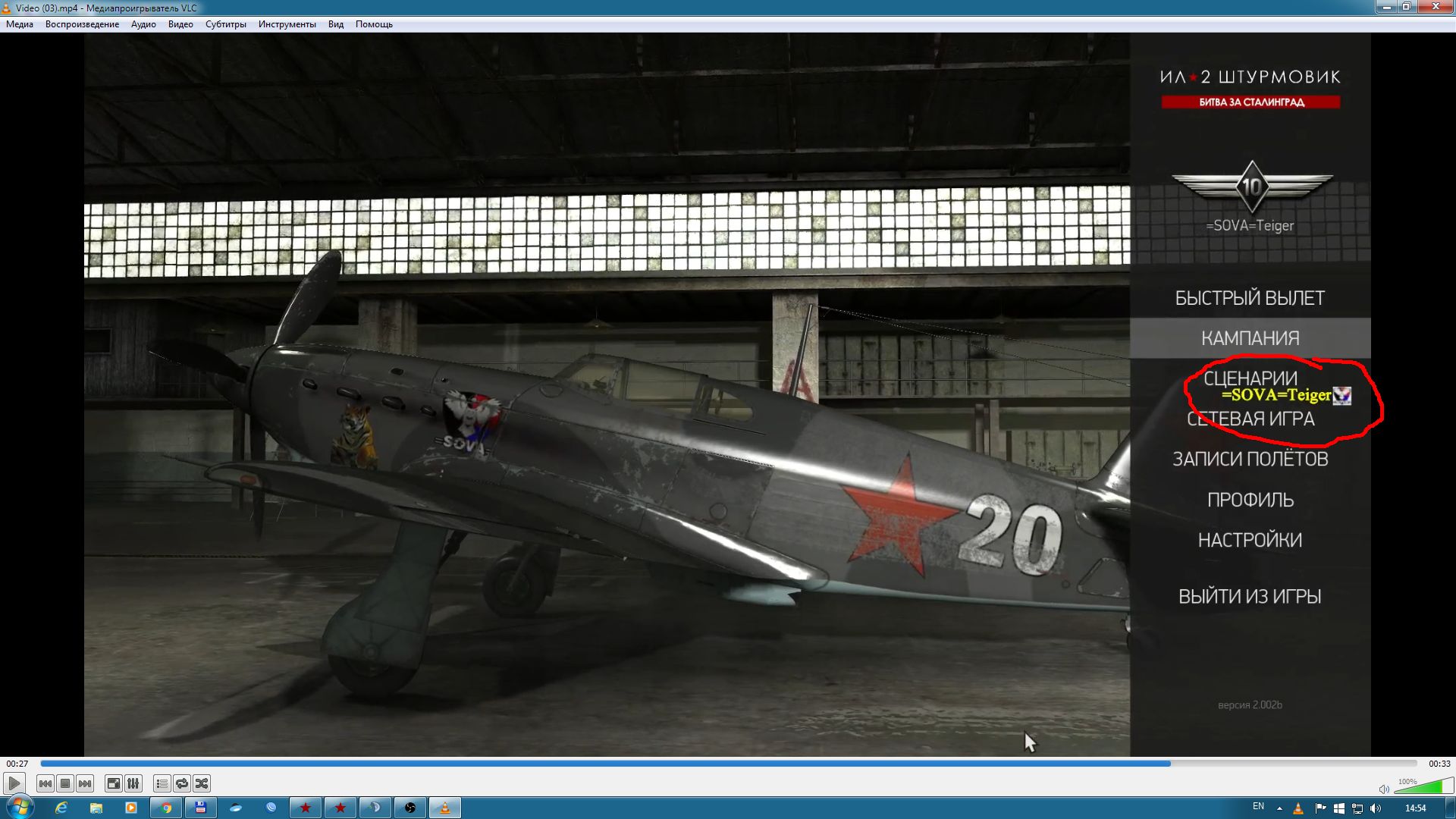Show hidden system tray icons
Screen dimensions: 1456x819
point(1280,808)
